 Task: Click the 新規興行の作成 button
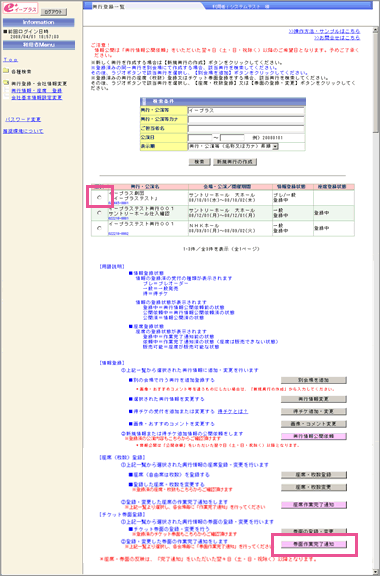click(235, 162)
